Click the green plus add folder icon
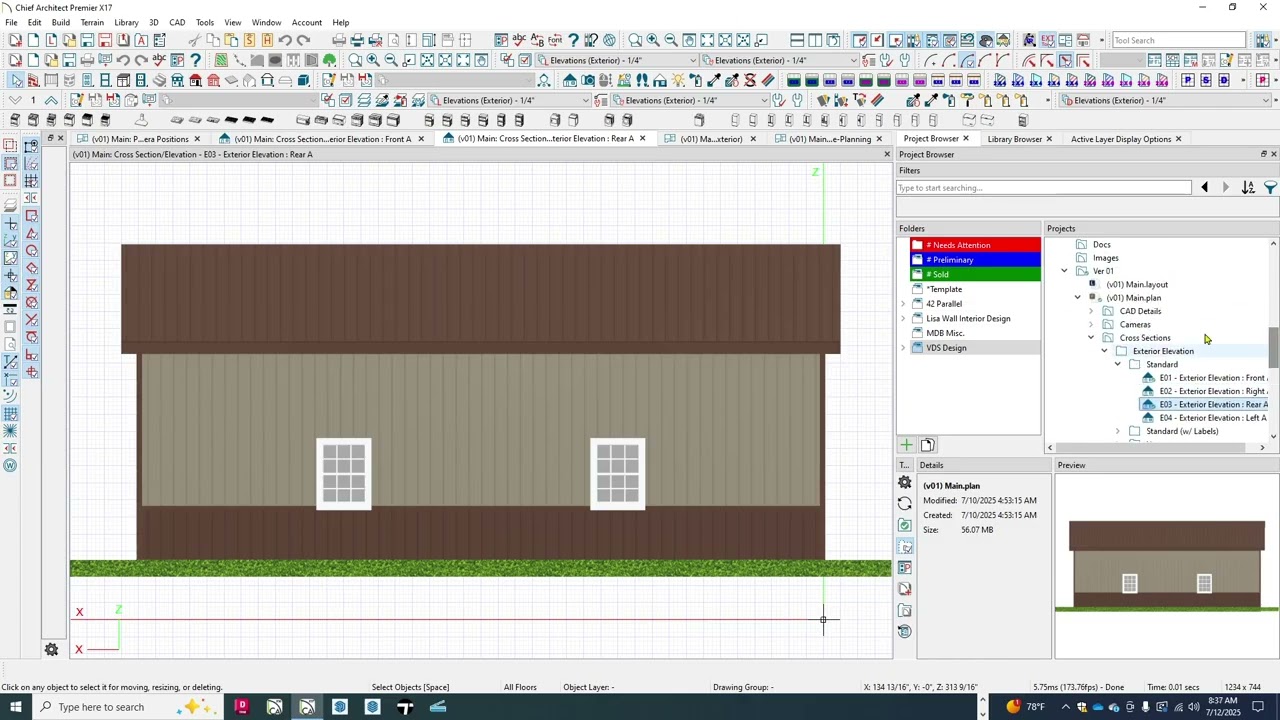1280x720 pixels. [906, 445]
